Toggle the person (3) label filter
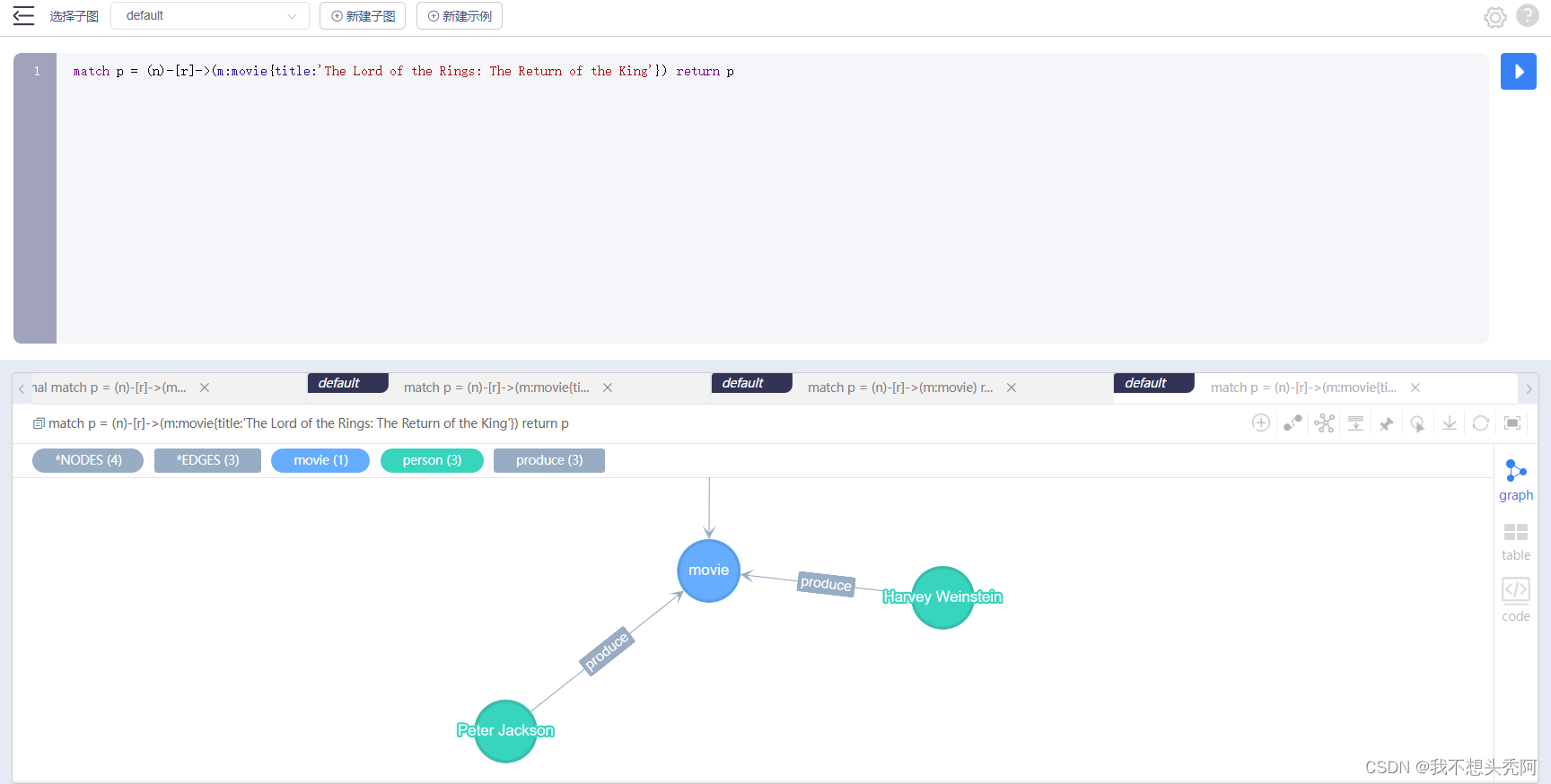This screenshot has width=1551, height=784. point(432,460)
